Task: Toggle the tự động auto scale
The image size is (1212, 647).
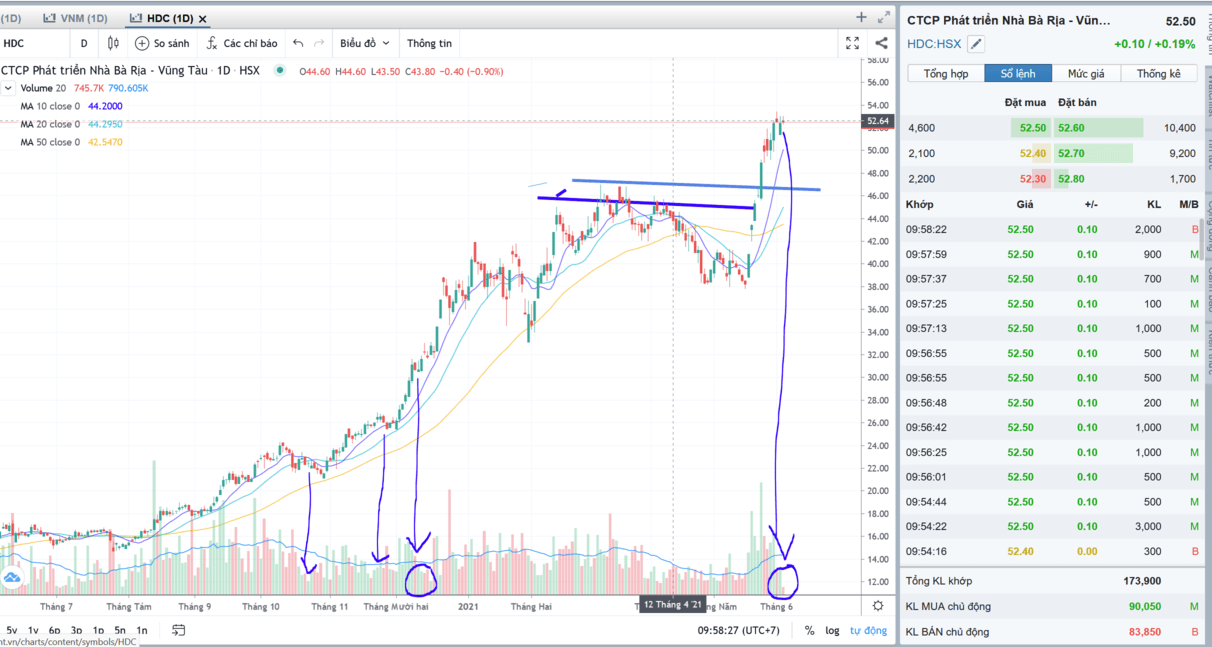Action: (x=868, y=630)
